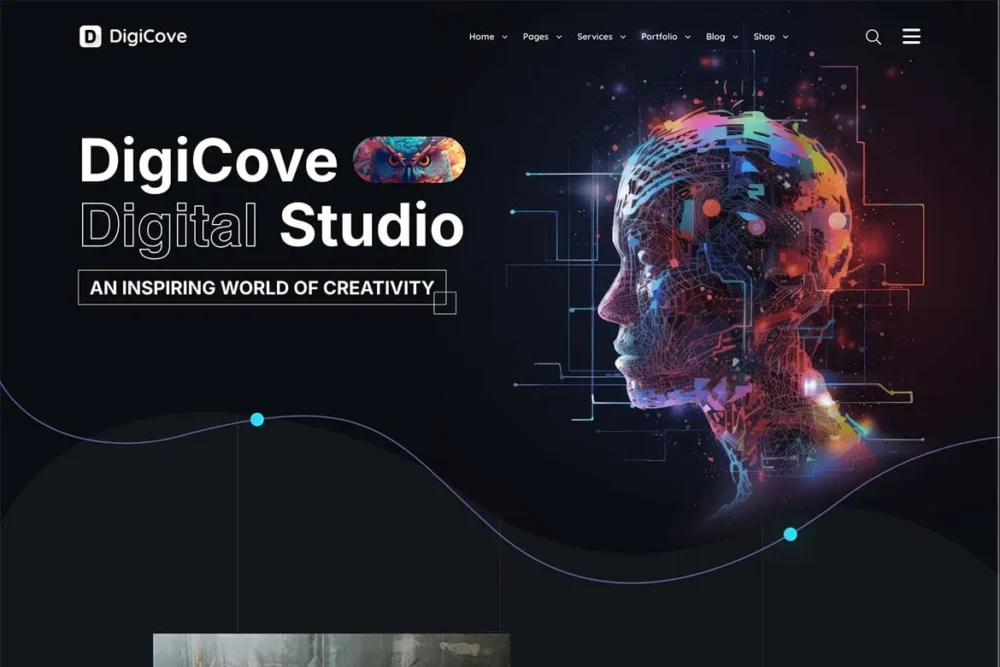
Task: Click An Inspiring World Of Creativity box
Action: pos(262,288)
